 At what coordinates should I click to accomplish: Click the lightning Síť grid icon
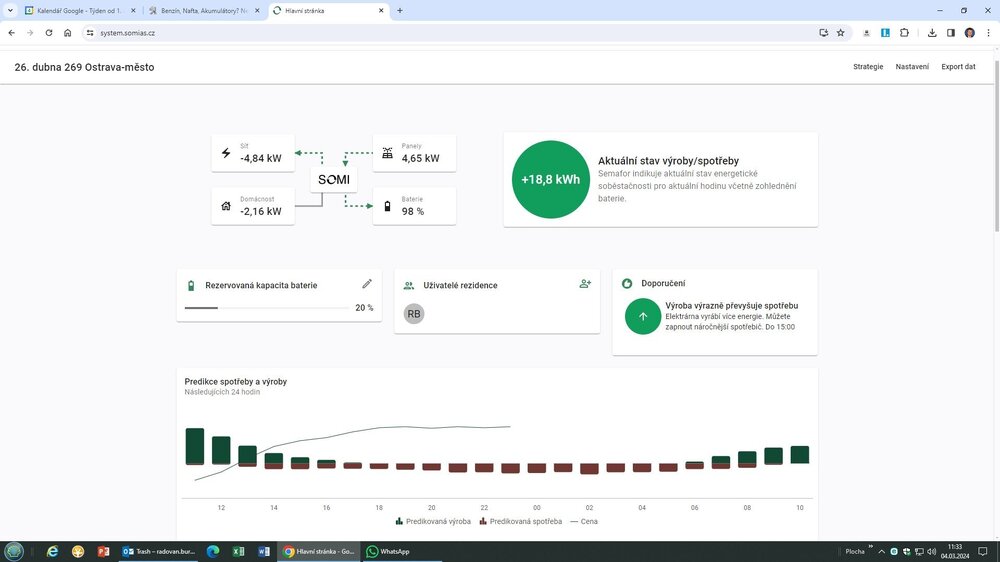(226, 153)
